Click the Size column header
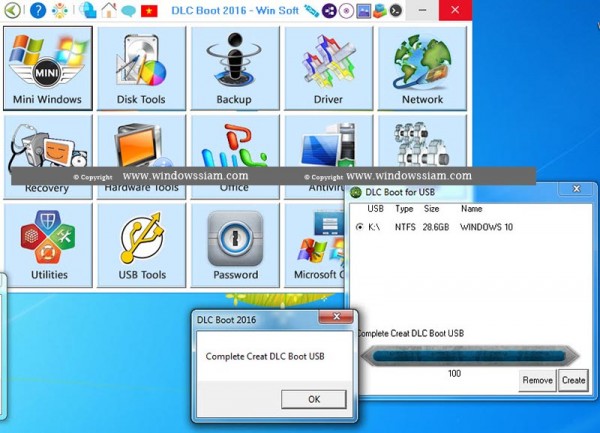 [x=431, y=209]
